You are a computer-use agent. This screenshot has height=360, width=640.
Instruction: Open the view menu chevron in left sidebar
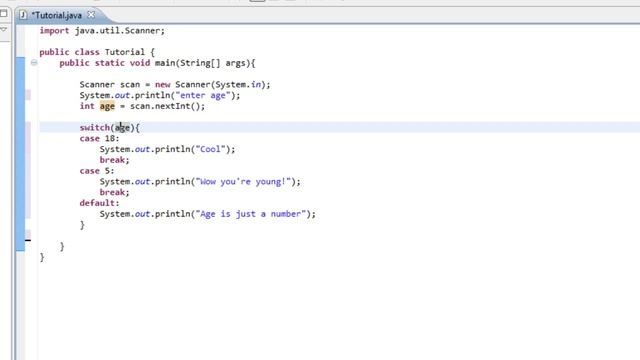tap(4, 30)
